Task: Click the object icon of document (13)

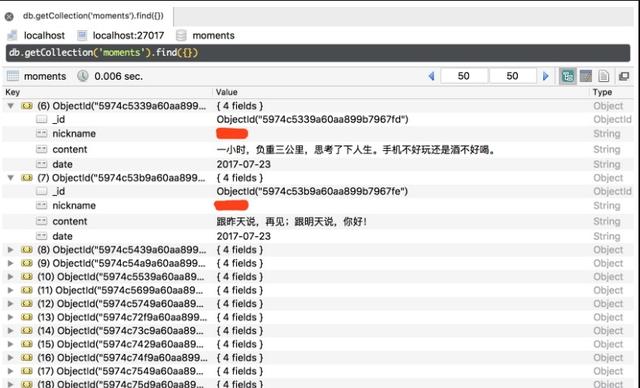Action: point(27,317)
